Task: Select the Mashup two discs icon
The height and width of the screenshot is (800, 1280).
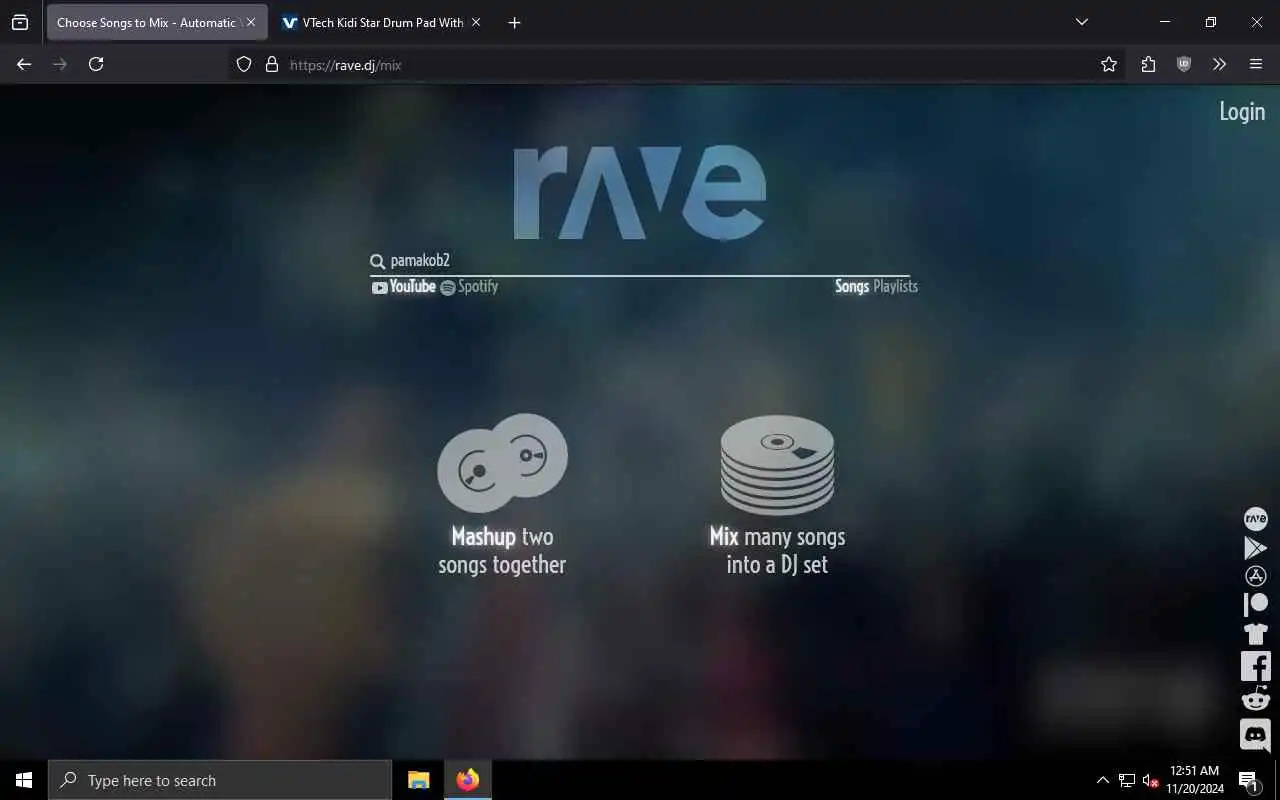Action: (502, 463)
